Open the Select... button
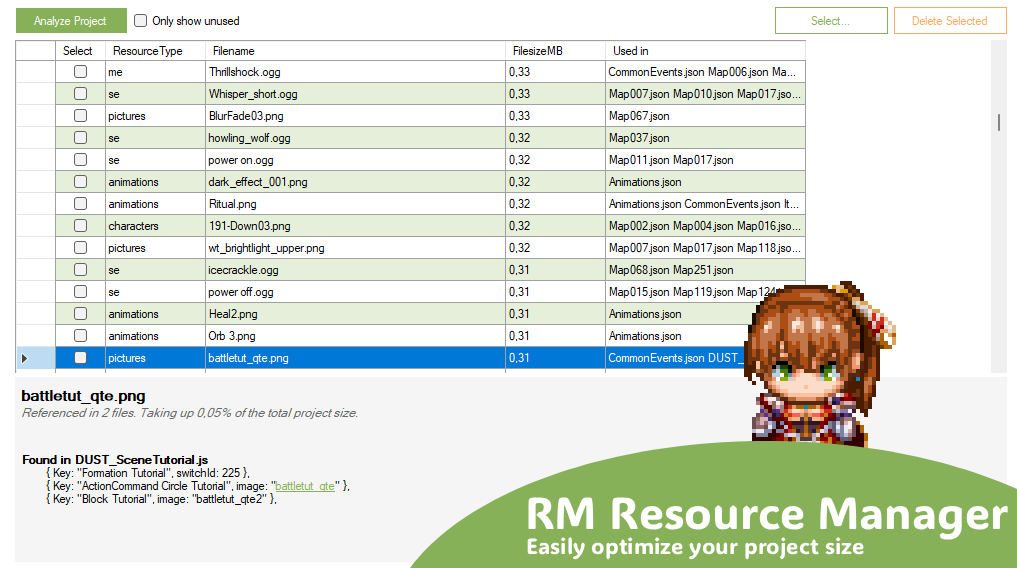1017x568 pixels. [x=831, y=21]
